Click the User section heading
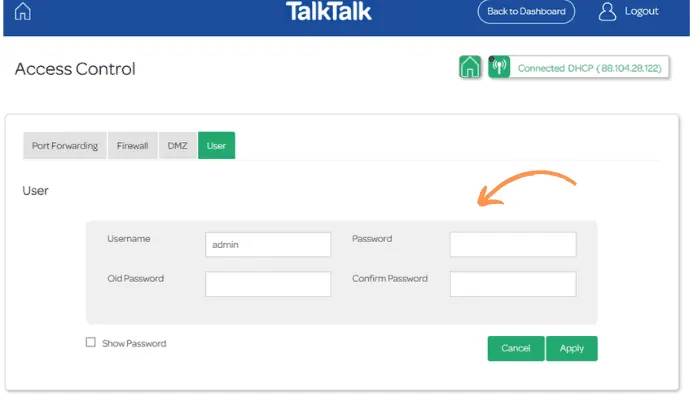This screenshot has height=400, width=700. (35, 191)
